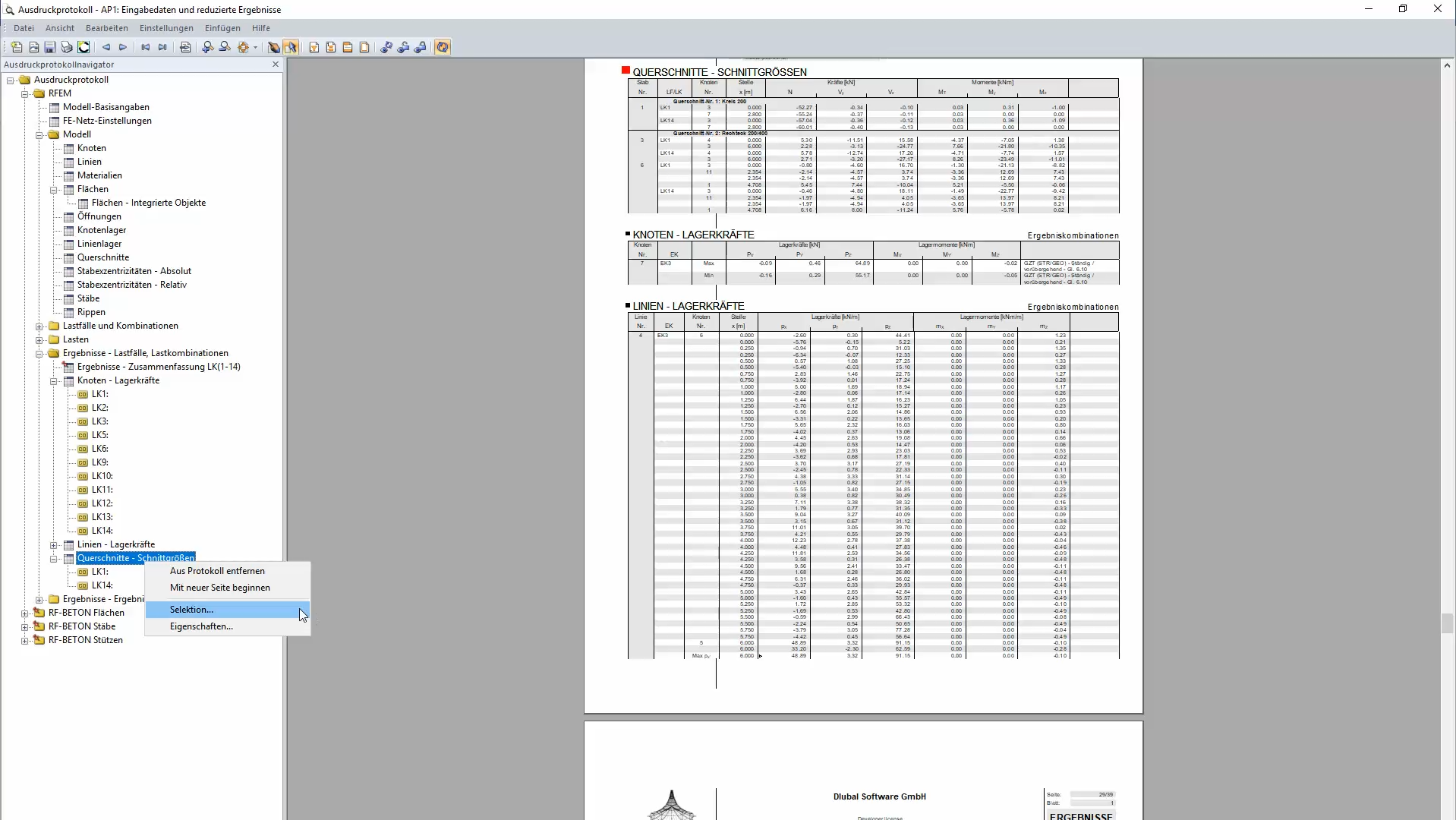
Task: Select the pan/move view tool
Action: coord(244,47)
